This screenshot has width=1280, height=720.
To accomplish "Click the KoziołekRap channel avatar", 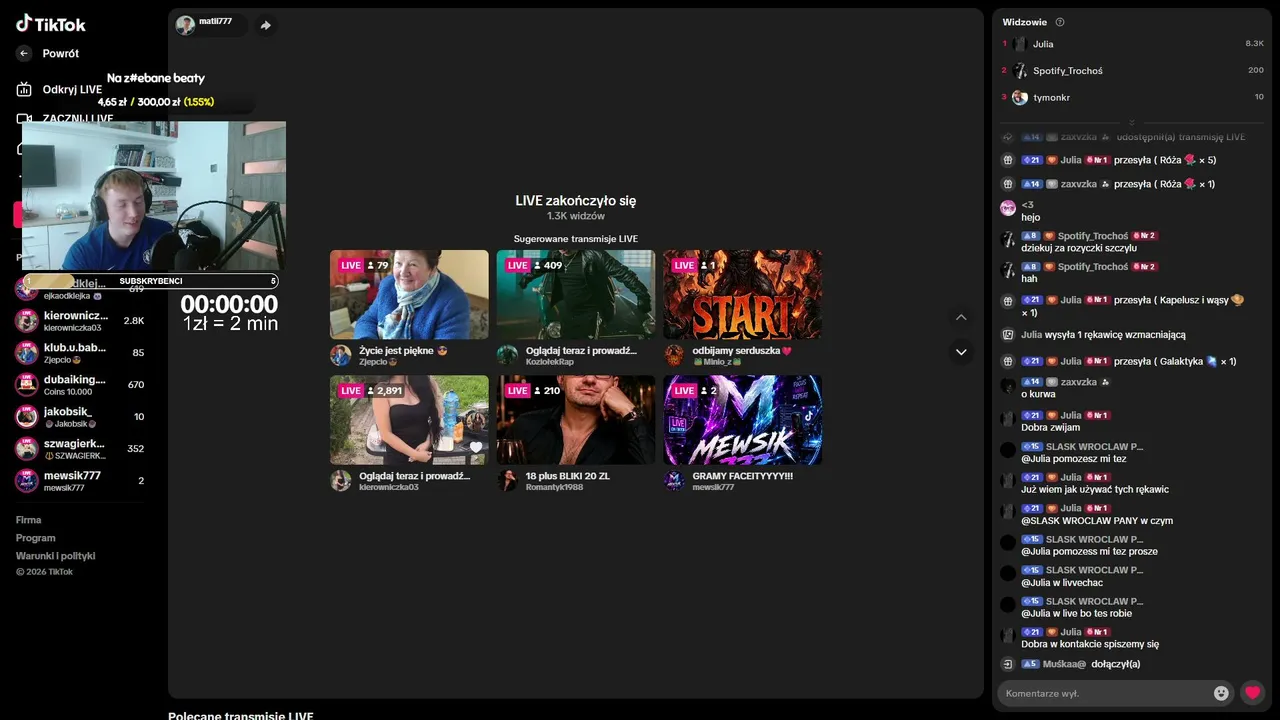I will [508, 355].
